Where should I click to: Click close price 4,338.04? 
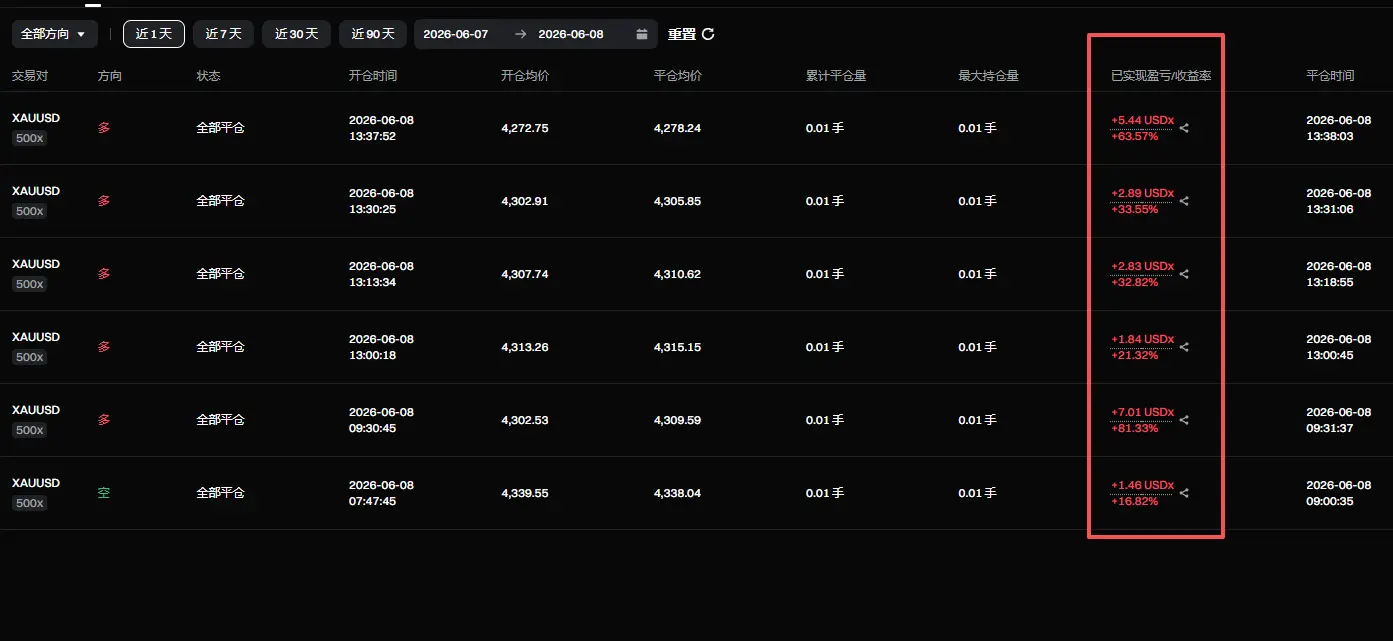click(678, 493)
